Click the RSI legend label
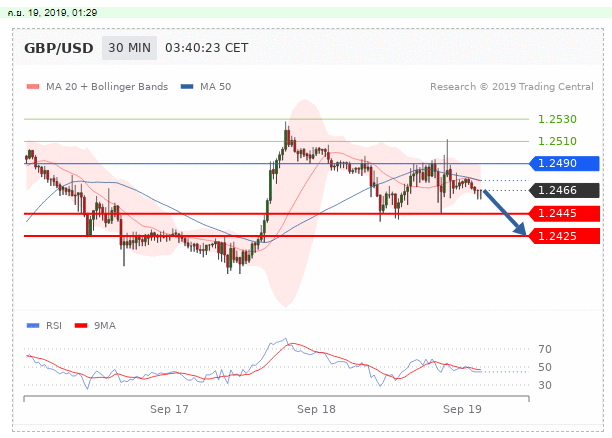612x438 pixels. 54,326
